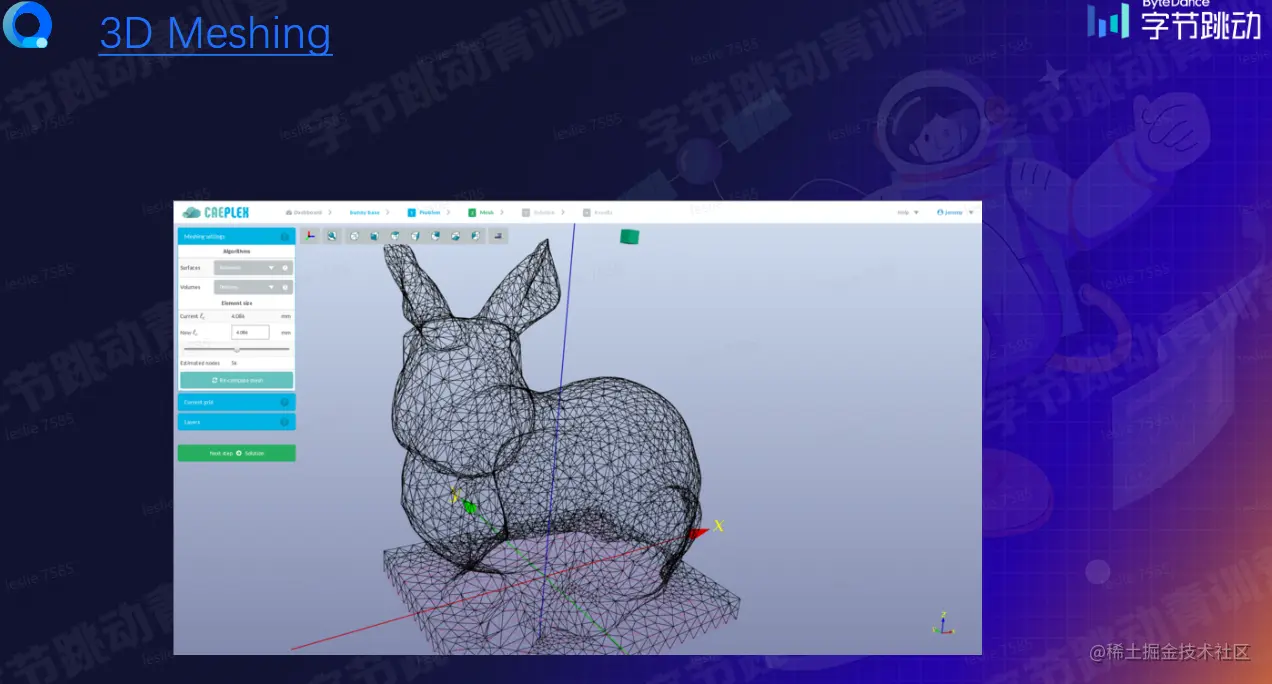Screen dimensions: 1272x684
Task: Open the jeremy user account dropdown
Action: (x=955, y=212)
